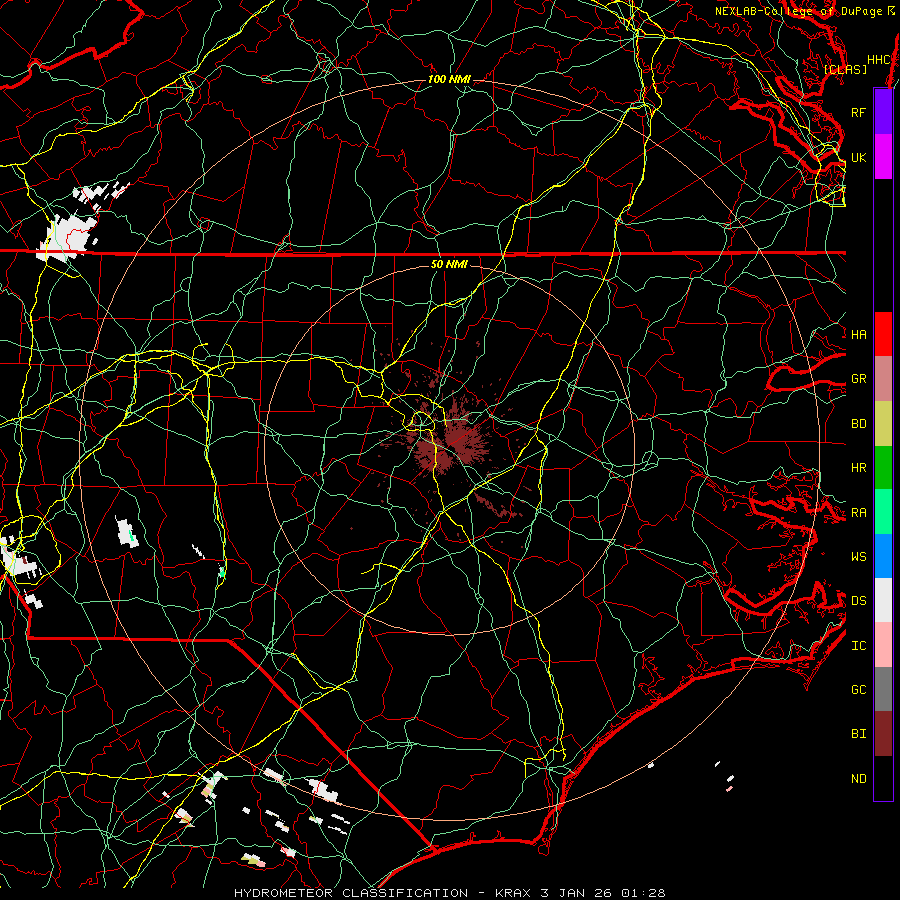The height and width of the screenshot is (900, 900).
Task: Click the ND black legend swatch
Action: click(883, 778)
